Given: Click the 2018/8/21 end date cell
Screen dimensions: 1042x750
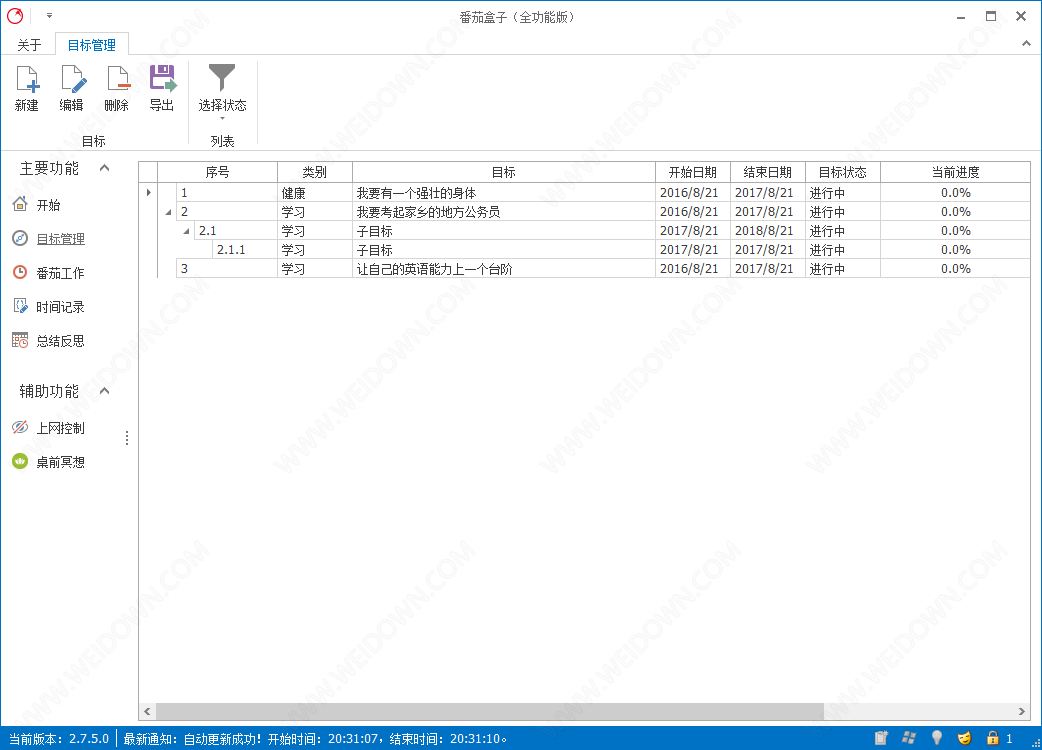Looking at the screenshot, I should pos(768,231).
